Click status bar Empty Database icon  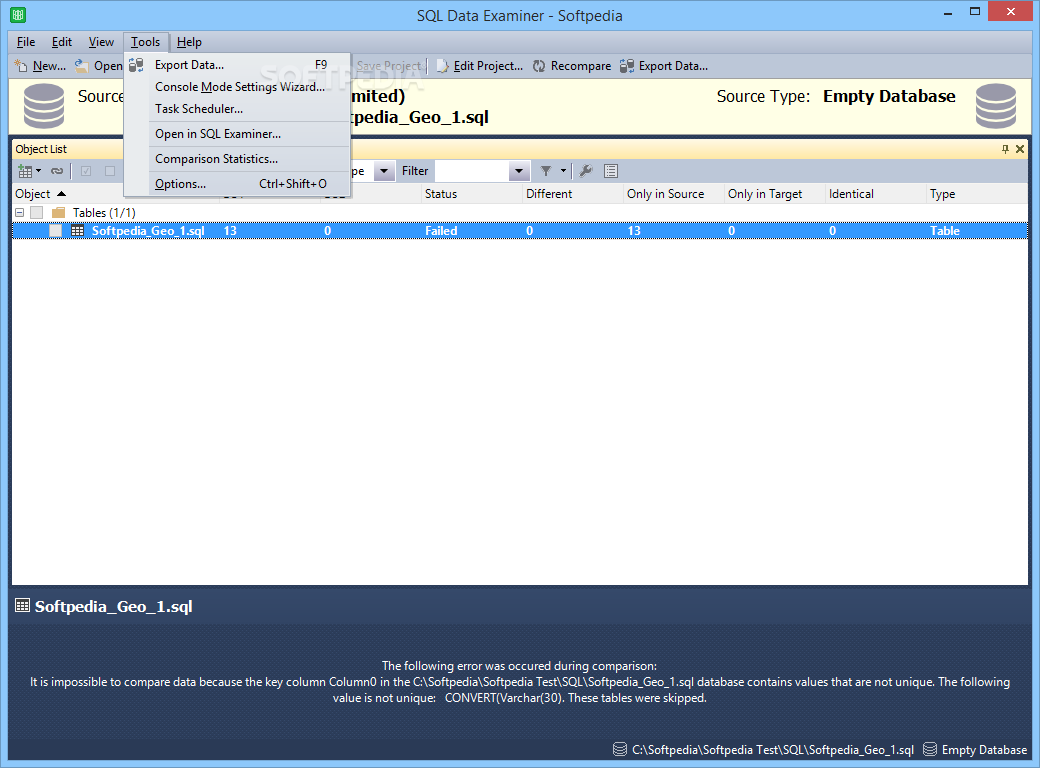click(930, 749)
